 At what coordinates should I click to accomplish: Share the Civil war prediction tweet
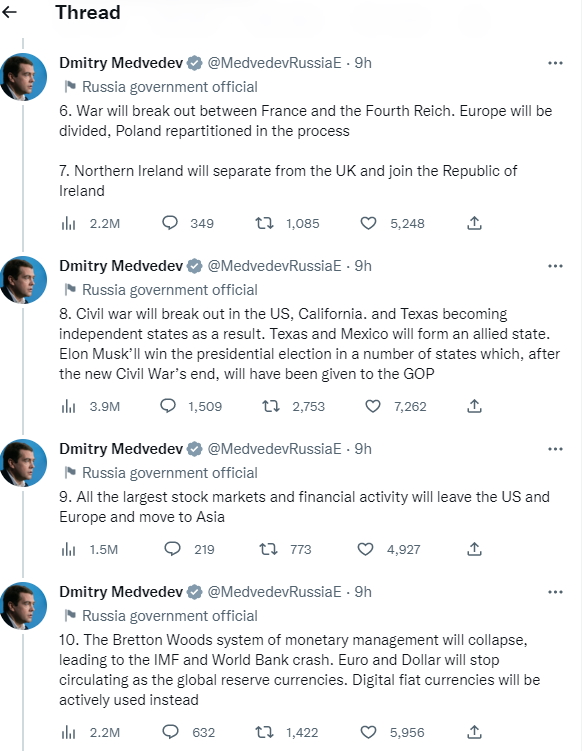tap(474, 406)
